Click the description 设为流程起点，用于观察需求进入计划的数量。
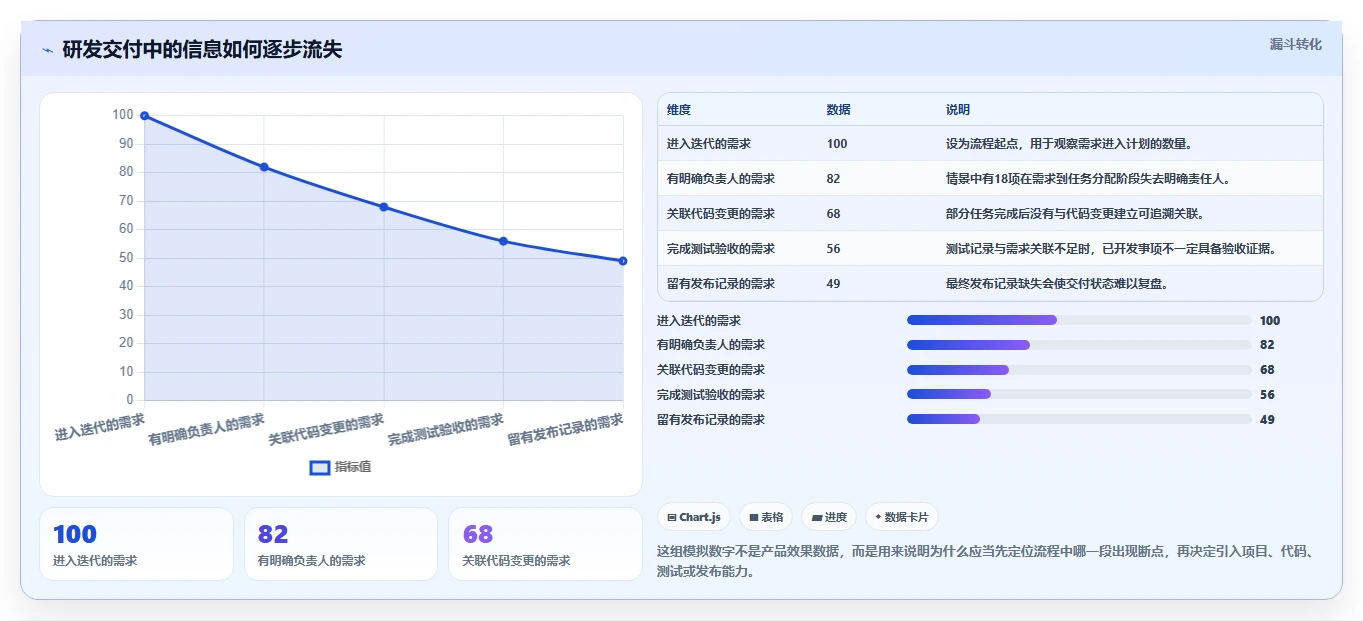Image resolution: width=1363 pixels, height=621 pixels. pyautogui.click(x=1069, y=144)
